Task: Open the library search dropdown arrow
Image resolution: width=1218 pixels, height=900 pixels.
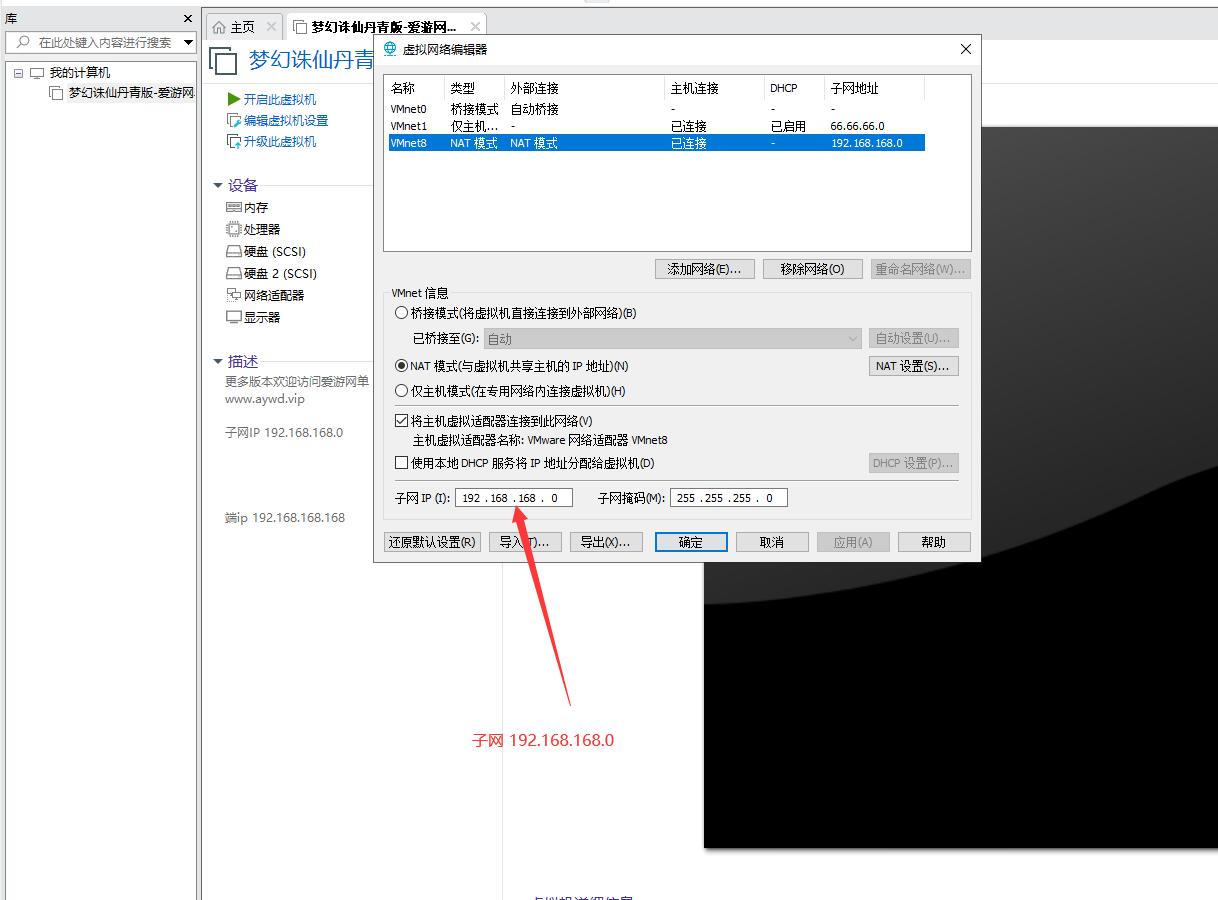Action: [188, 42]
